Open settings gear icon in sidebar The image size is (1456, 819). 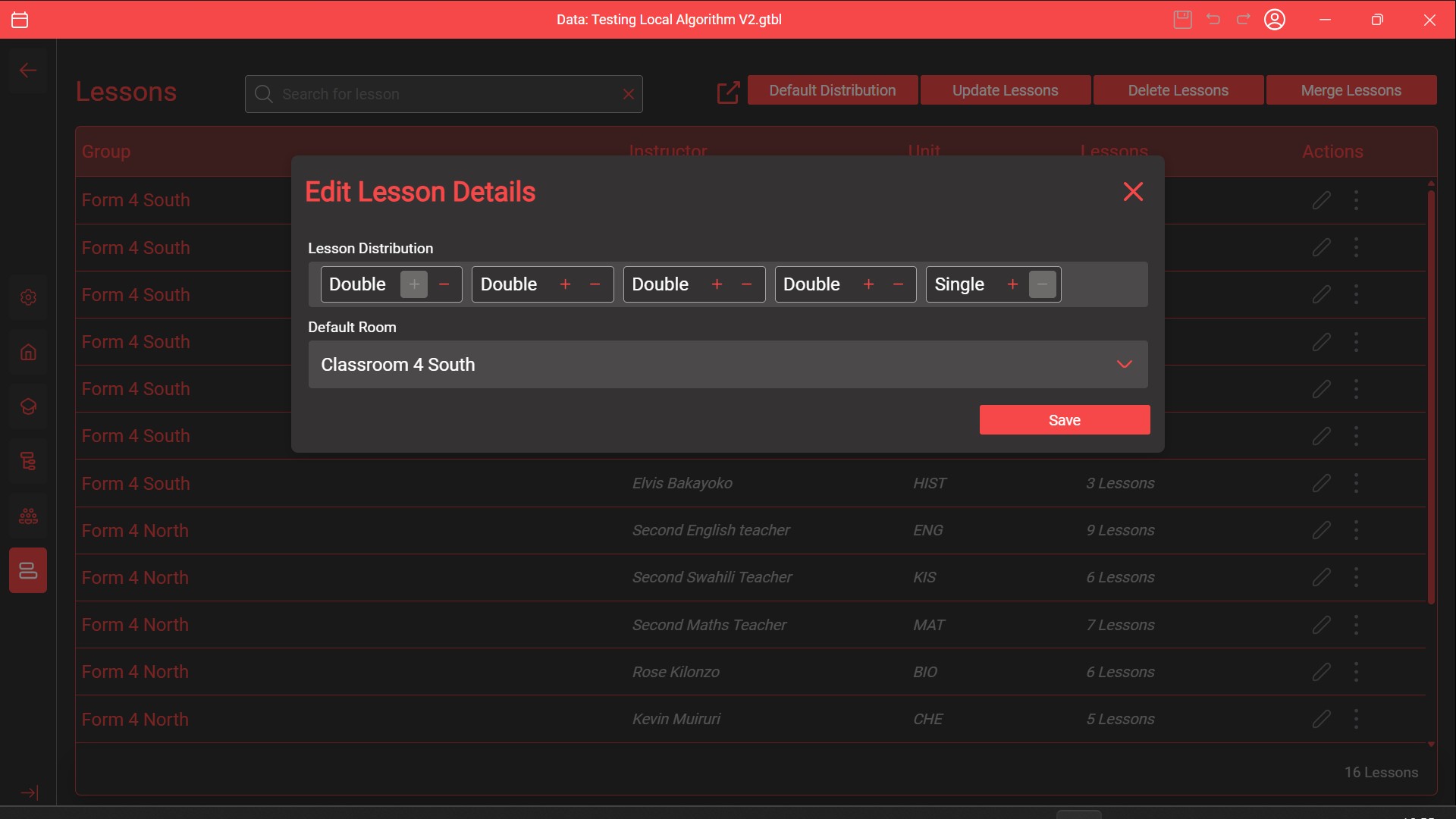[28, 297]
